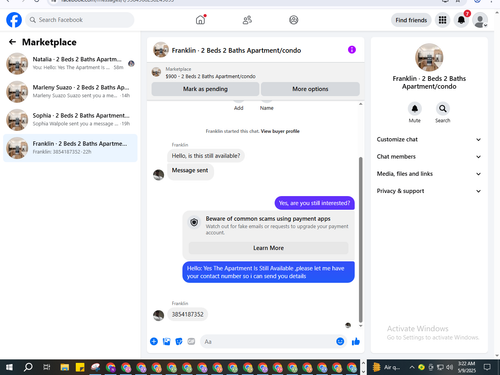Click taskbar volume speaker icon
The image size is (500, 375).
pos(449,367)
